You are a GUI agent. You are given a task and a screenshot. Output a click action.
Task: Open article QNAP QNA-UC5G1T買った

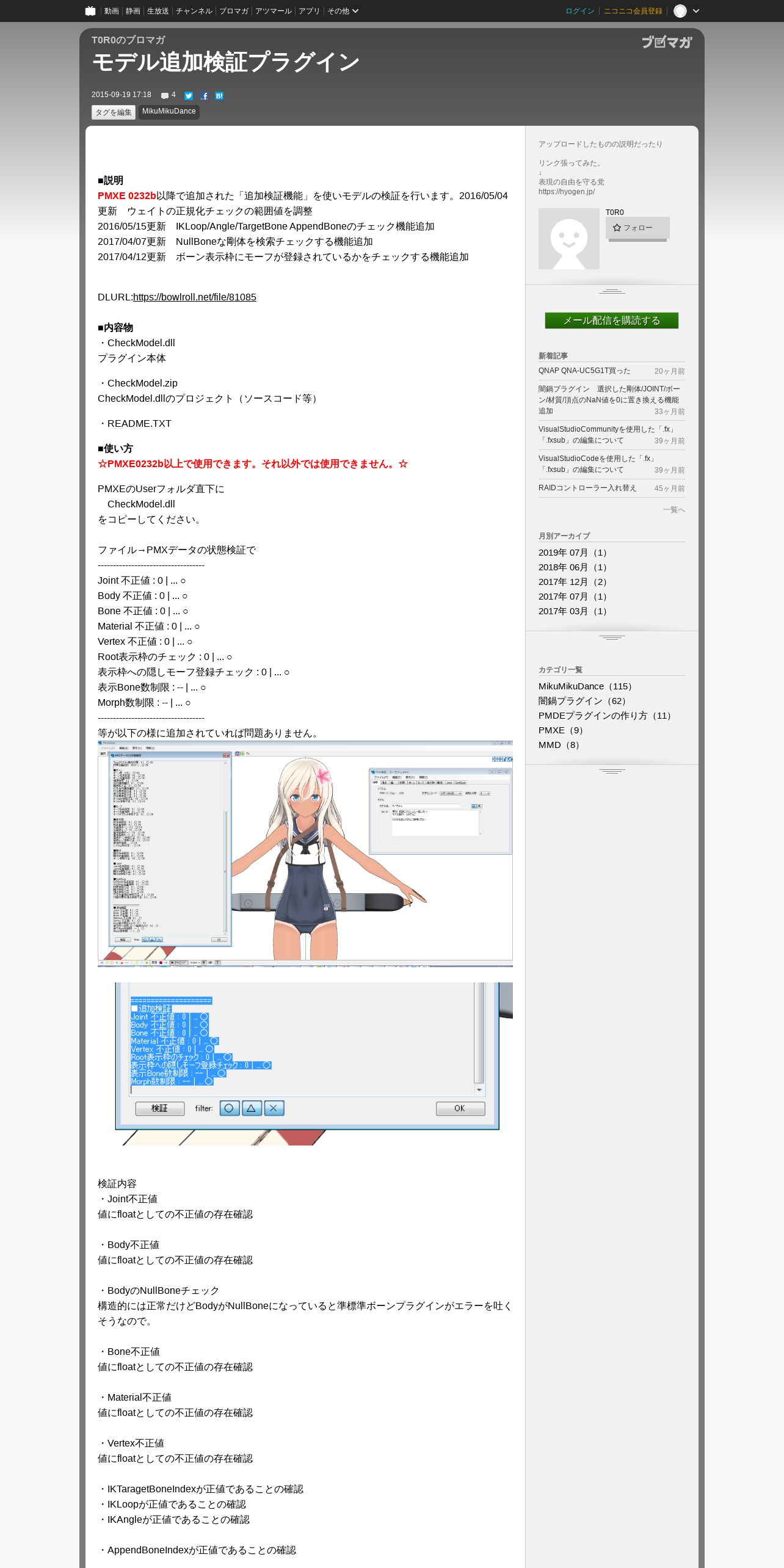click(584, 371)
